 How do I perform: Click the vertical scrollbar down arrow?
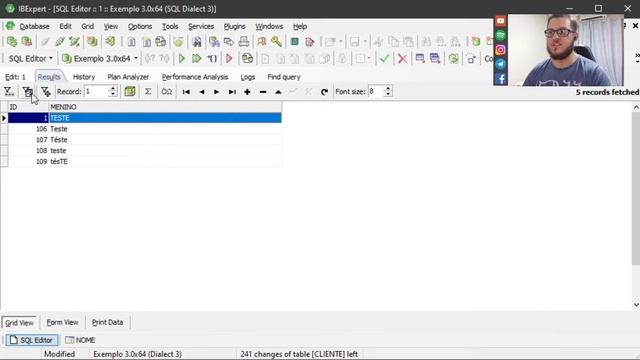coord(636,305)
